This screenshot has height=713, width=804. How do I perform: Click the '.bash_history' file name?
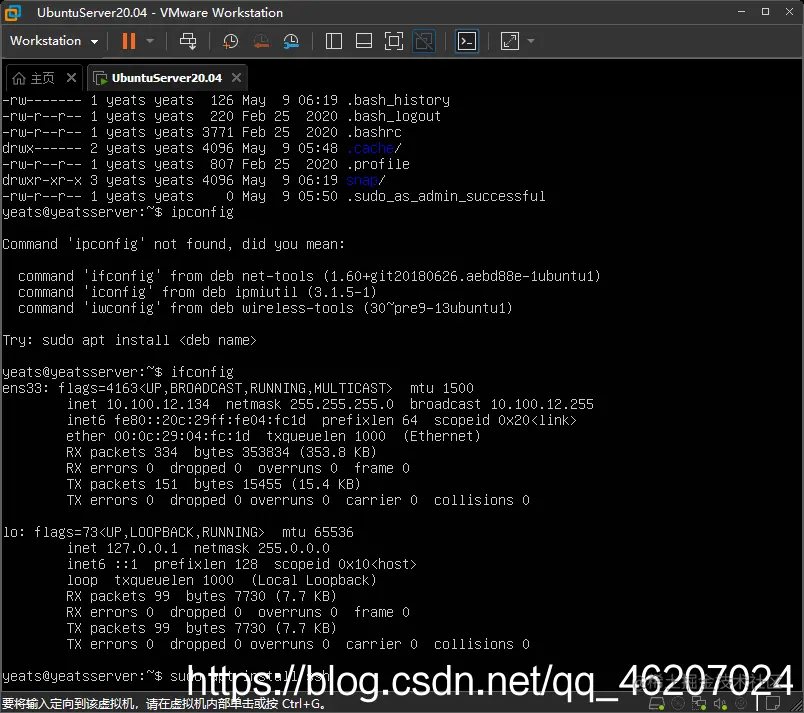[x=398, y=100]
